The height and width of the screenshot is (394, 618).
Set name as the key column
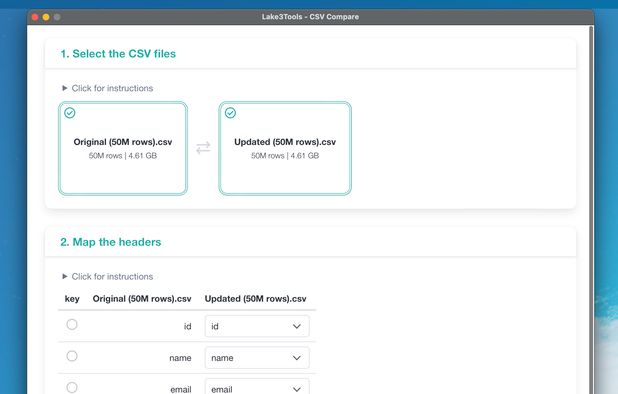point(72,356)
